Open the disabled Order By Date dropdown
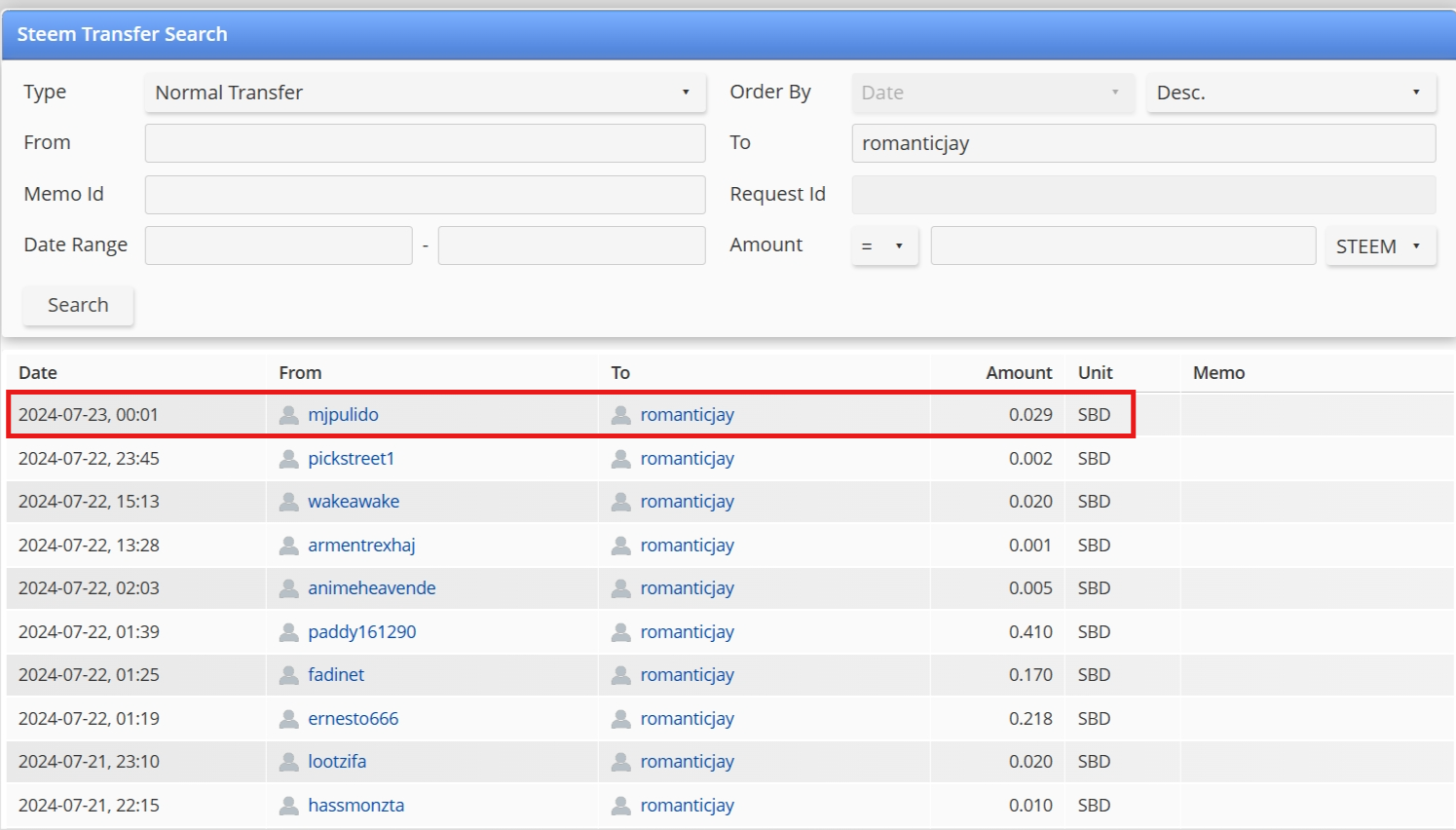Image resolution: width=1456 pixels, height=830 pixels. click(x=992, y=93)
